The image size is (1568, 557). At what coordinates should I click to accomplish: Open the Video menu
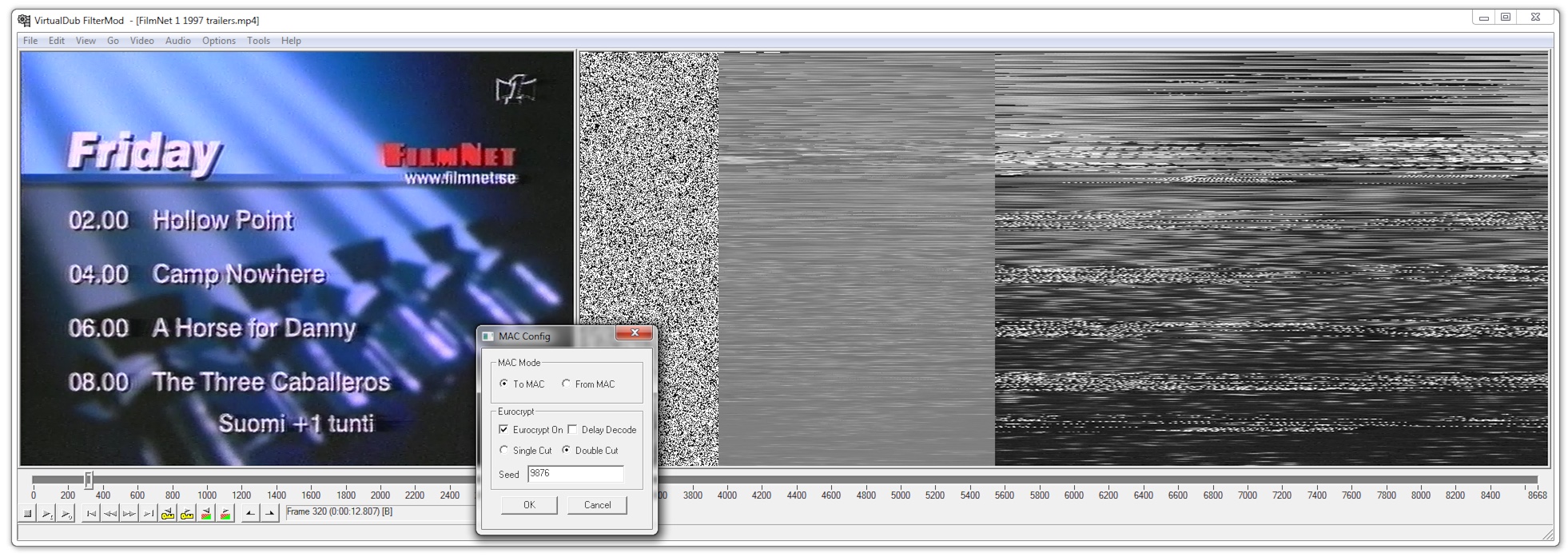point(142,41)
